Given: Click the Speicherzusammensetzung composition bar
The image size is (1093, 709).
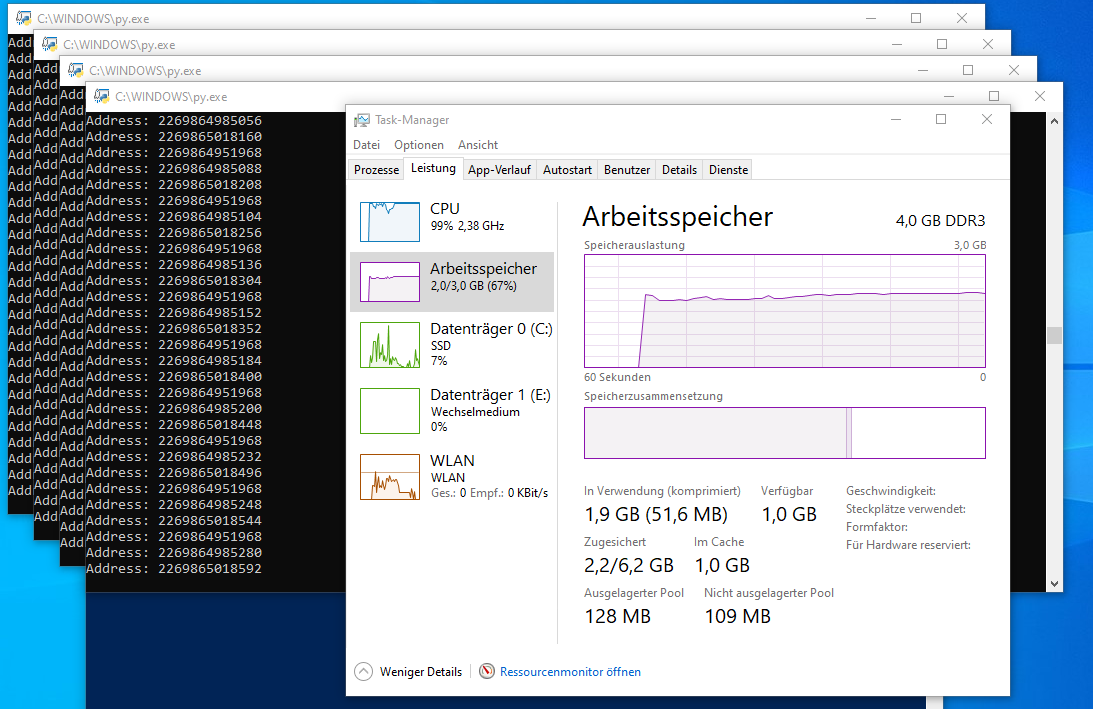Looking at the screenshot, I should (x=784, y=432).
